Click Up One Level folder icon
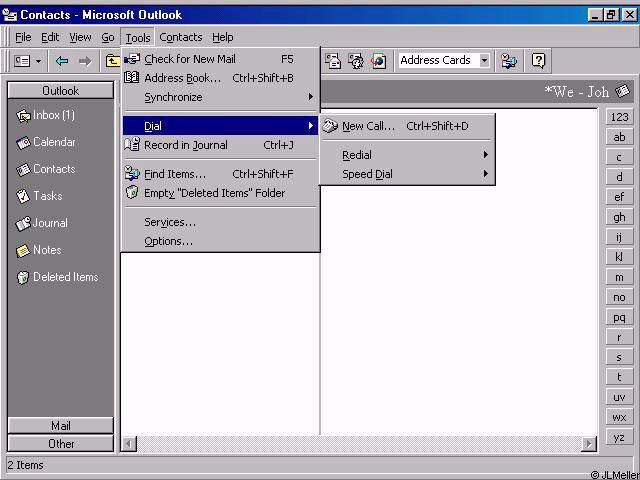Viewport: 640px width, 480px height. tap(112, 61)
